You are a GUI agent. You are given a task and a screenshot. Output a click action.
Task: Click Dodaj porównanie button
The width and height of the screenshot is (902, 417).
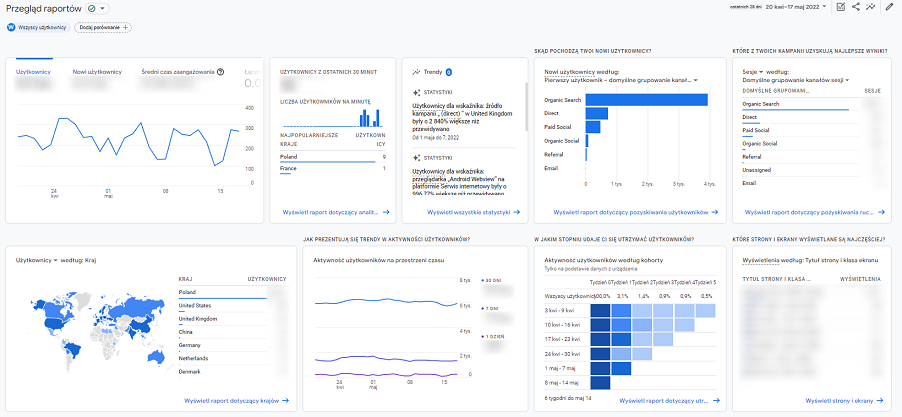(105, 27)
